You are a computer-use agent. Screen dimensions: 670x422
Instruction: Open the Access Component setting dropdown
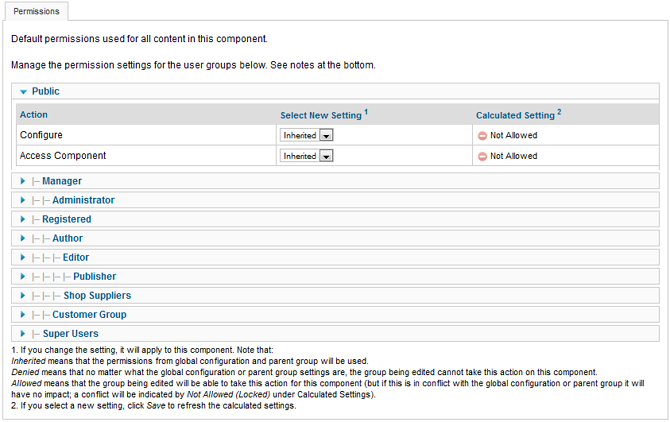[306, 156]
